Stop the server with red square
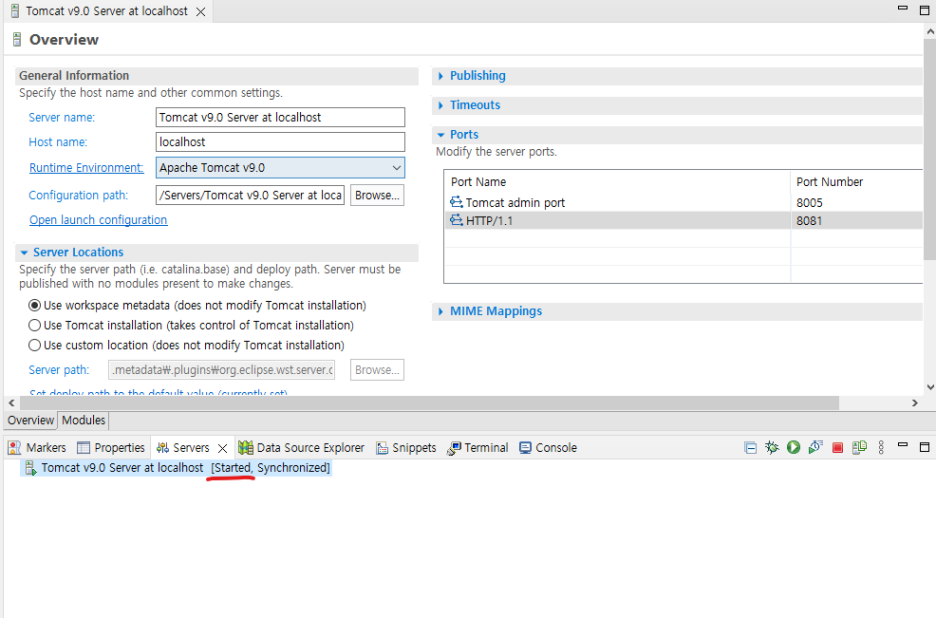 [x=838, y=448]
